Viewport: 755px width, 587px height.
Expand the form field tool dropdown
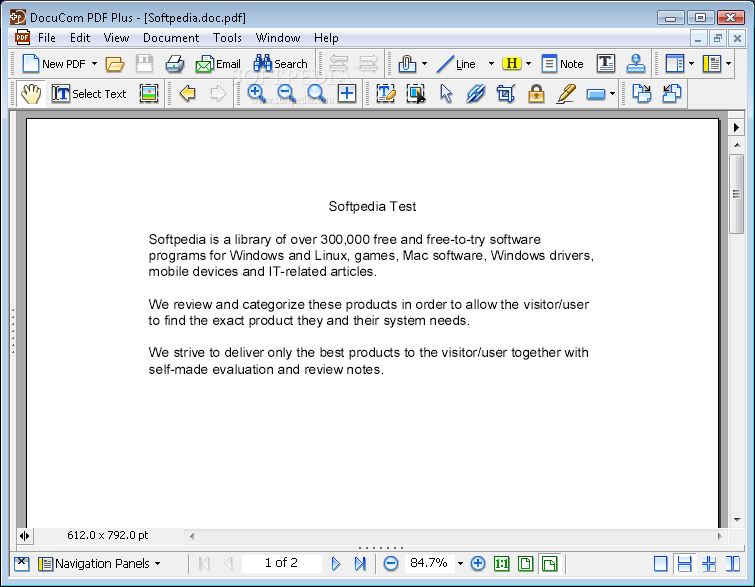[612, 93]
